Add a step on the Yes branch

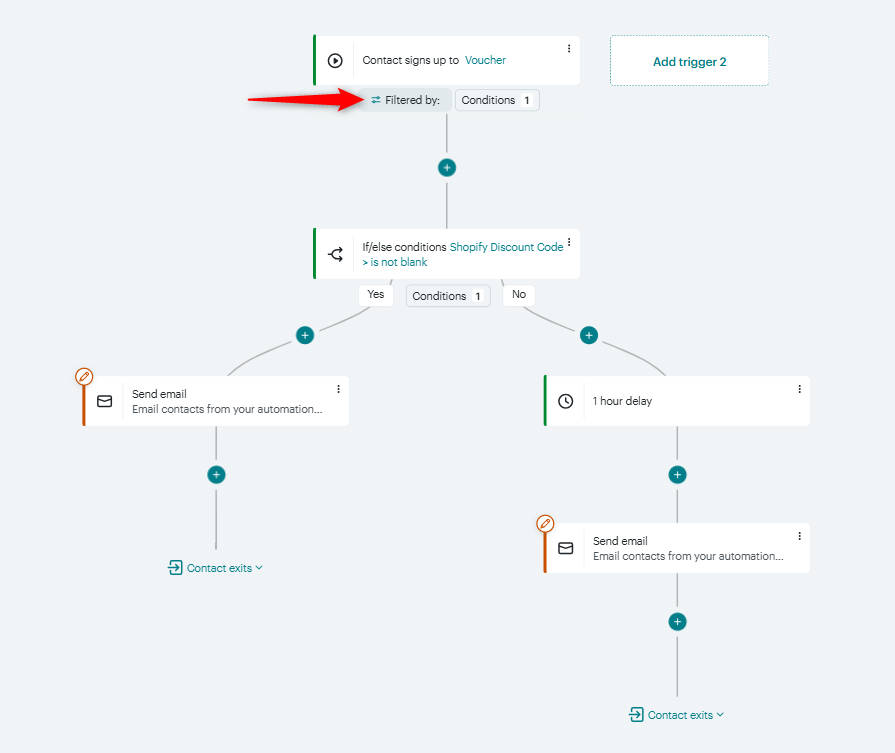pyautogui.click(x=305, y=335)
